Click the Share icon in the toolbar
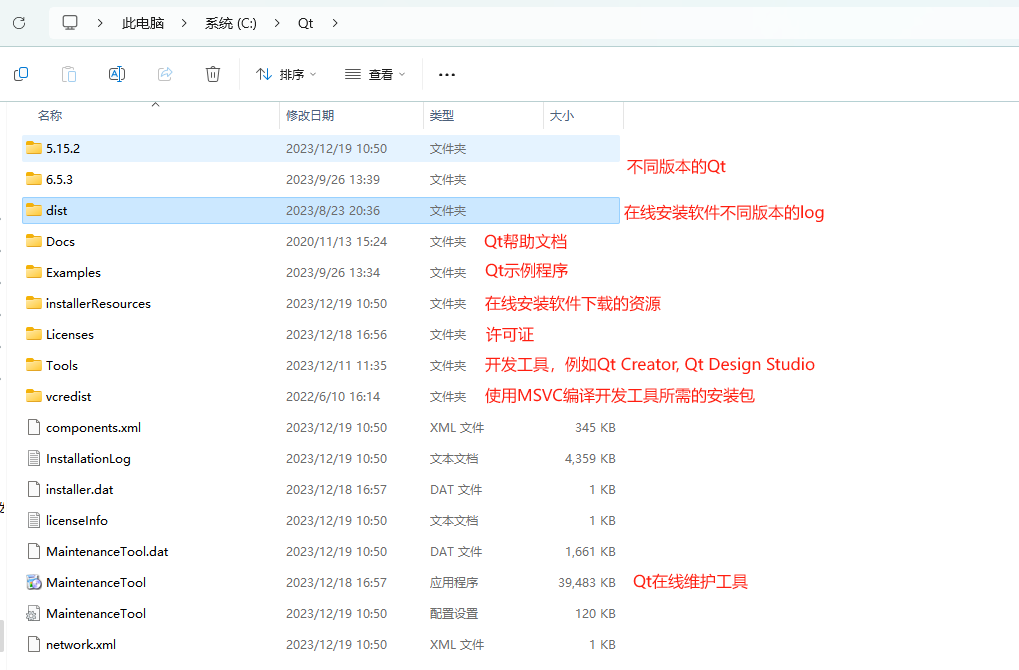Screen dimensions: 1019x670 (x=165, y=74)
